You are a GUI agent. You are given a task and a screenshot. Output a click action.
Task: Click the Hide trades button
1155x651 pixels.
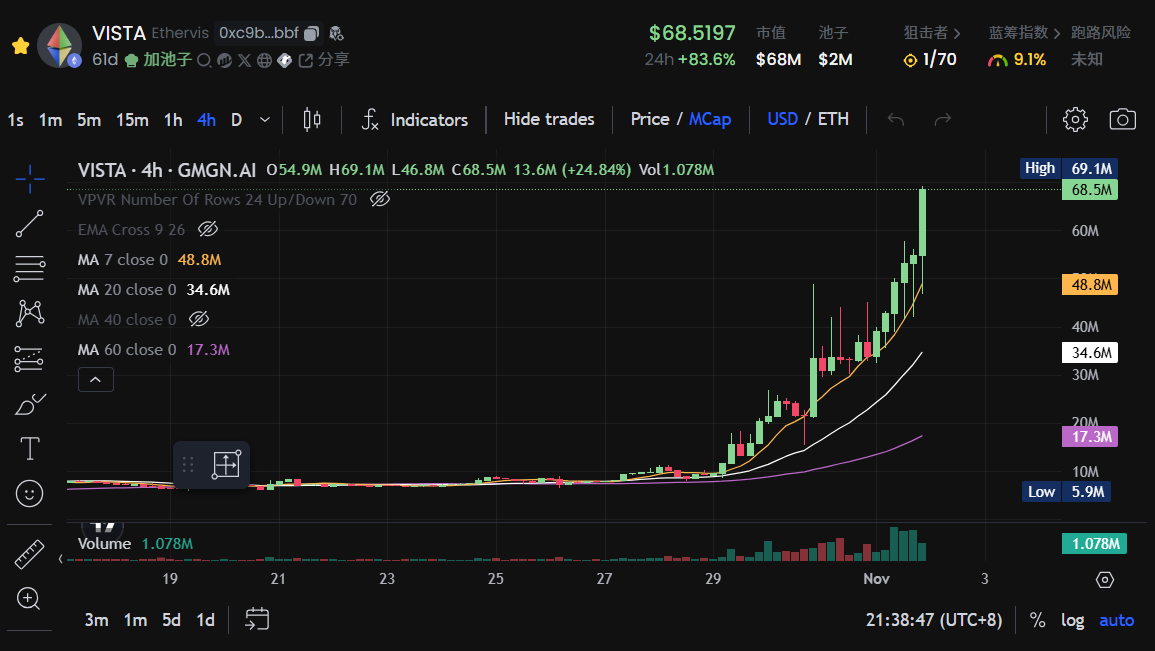tap(549, 119)
